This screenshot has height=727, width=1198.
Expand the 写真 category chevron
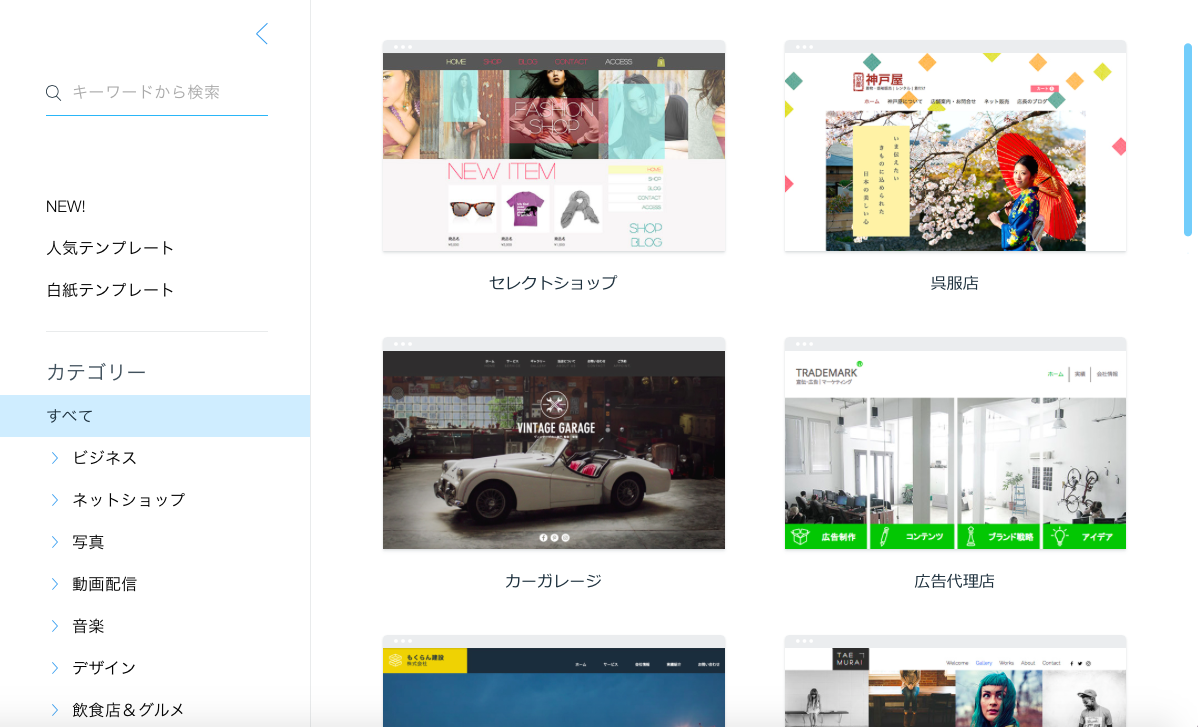click(55, 542)
